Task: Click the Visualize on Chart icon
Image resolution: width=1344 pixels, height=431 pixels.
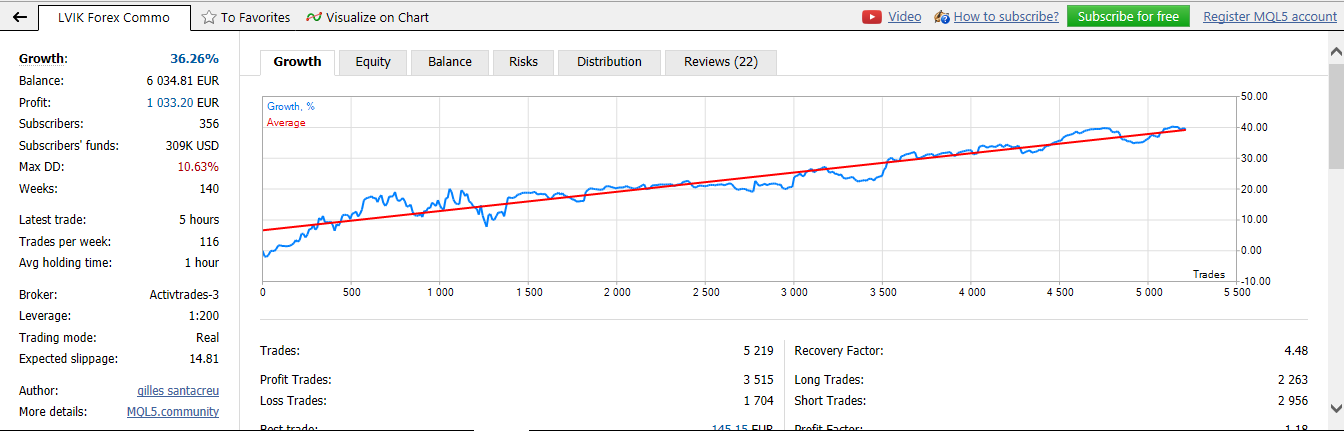Action: 314,17
